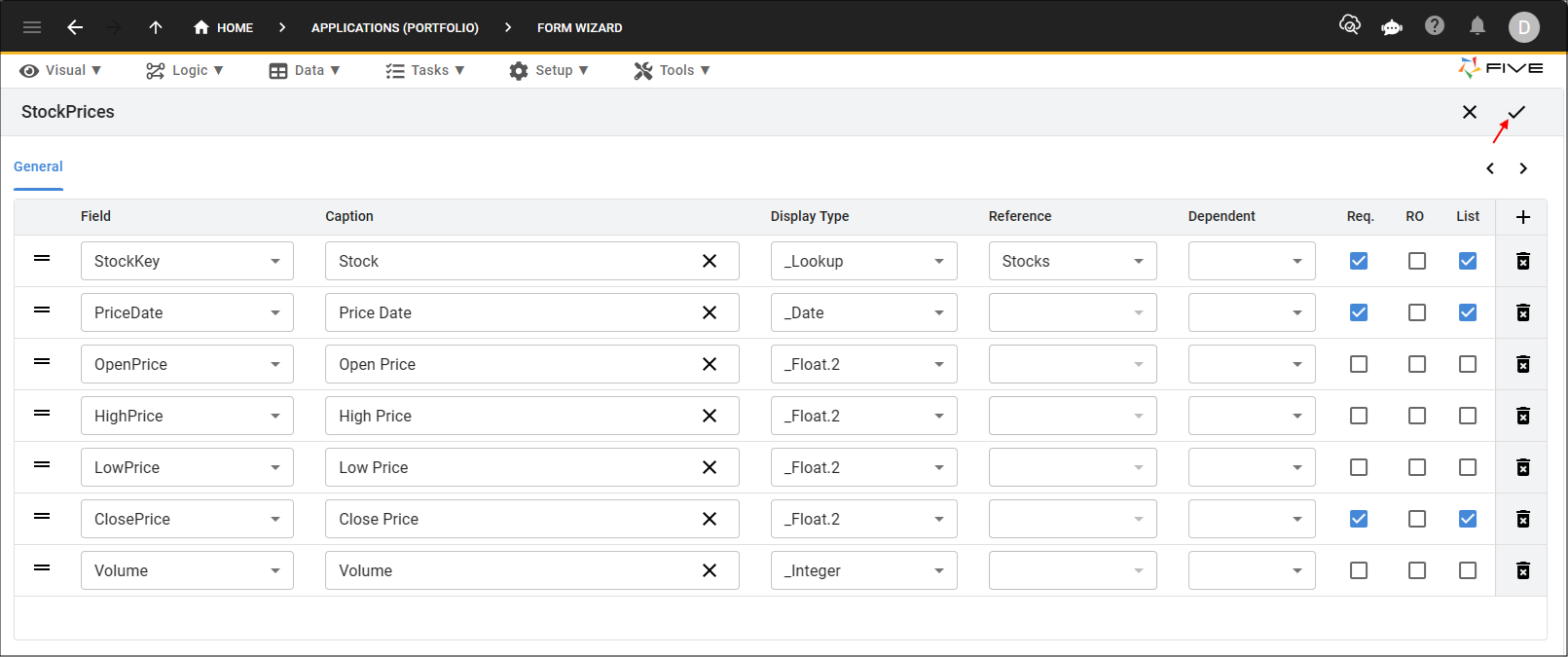Navigate up with the up arrow
Screen dimensions: 1568x657
point(156,27)
